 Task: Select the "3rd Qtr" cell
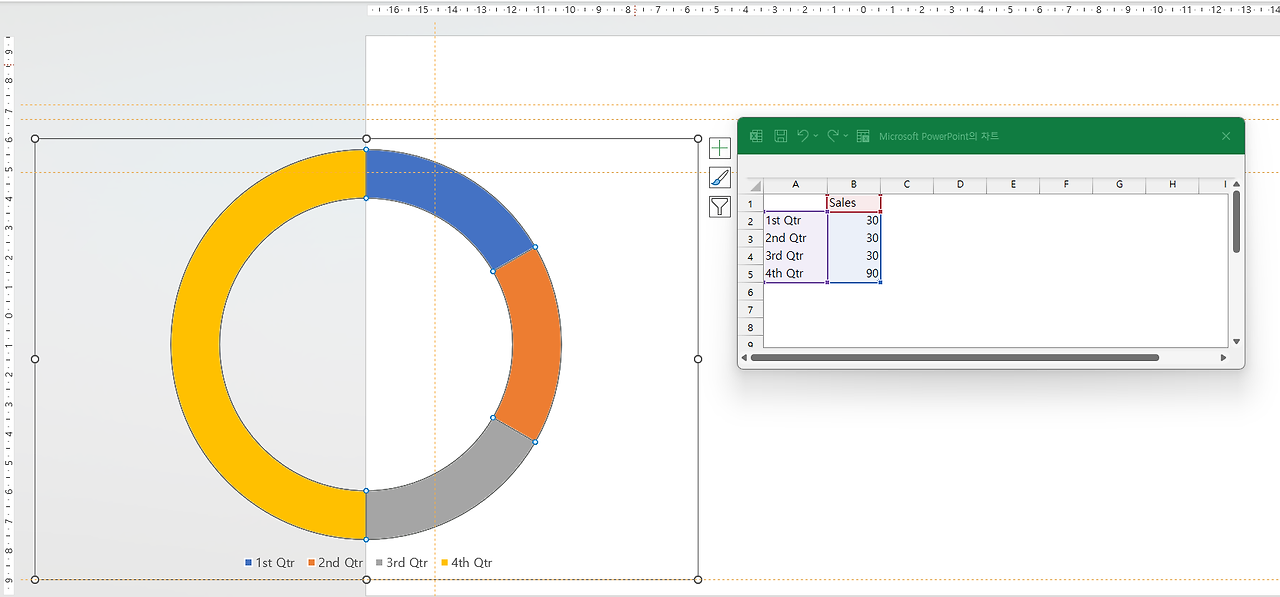click(795, 256)
